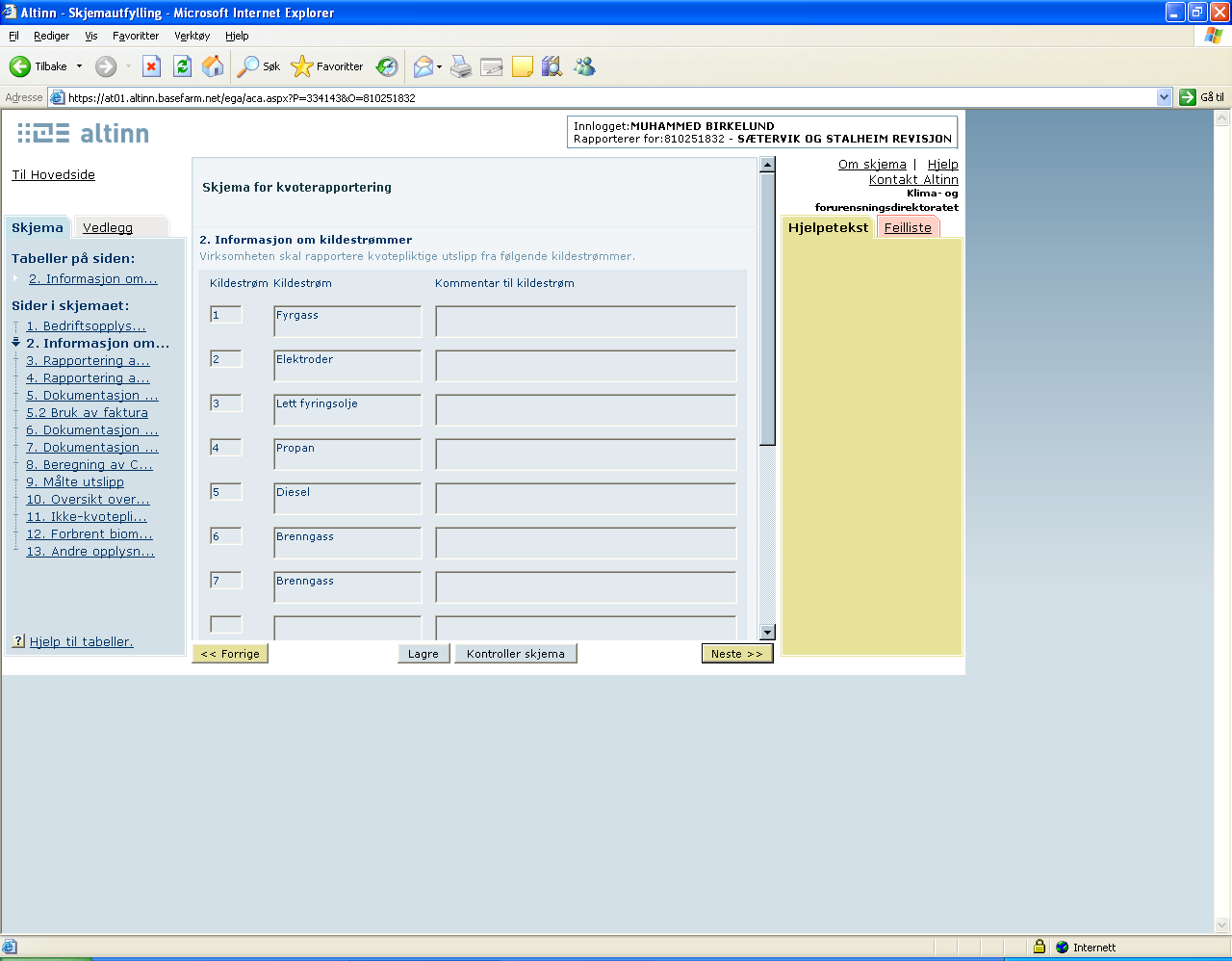Open the Hjelp link at top right

pos(942,164)
